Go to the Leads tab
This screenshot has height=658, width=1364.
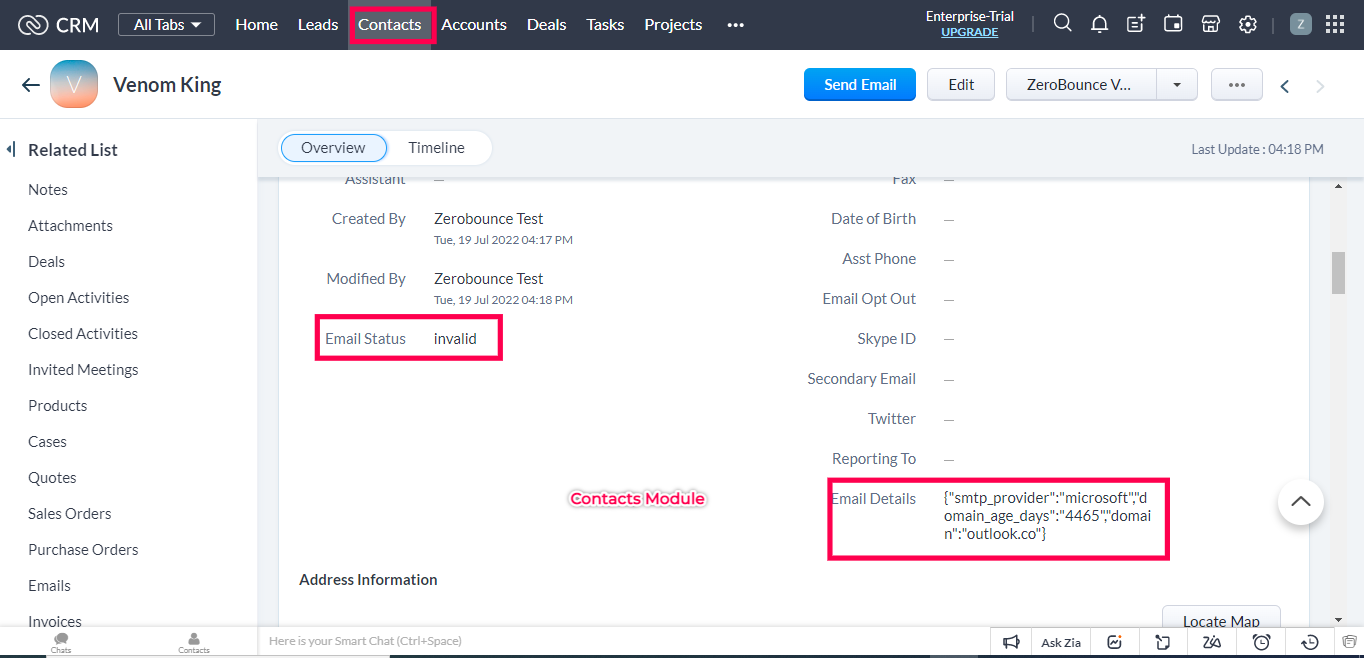[318, 24]
